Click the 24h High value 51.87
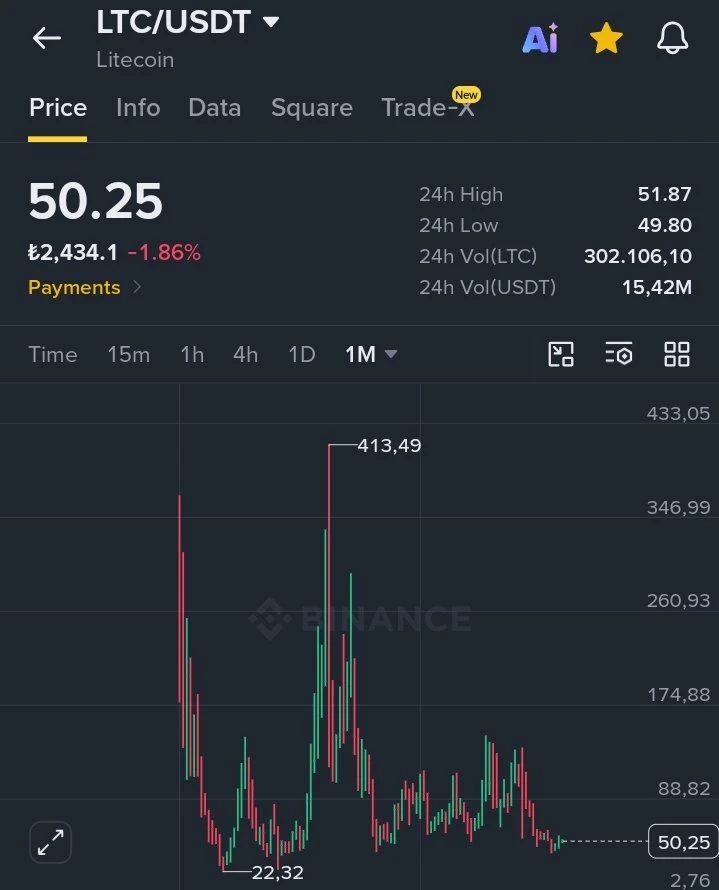The height and width of the screenshot is (890, 719). pyautogui.click(x=665, y=194)
